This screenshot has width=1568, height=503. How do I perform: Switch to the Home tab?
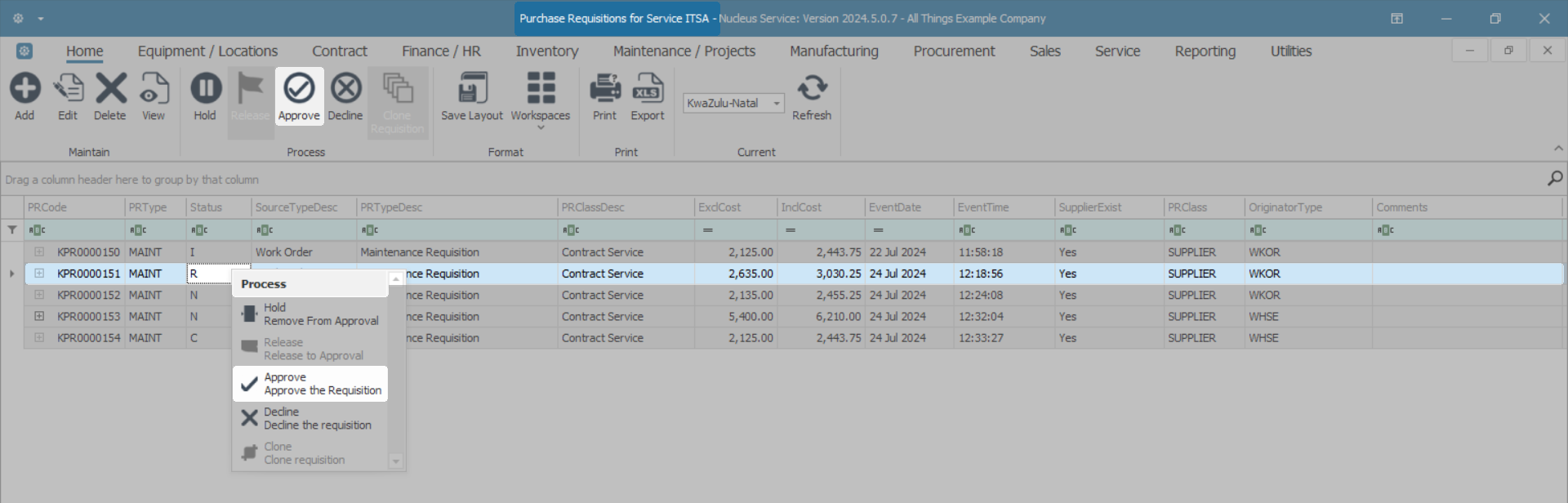point(84,51)
